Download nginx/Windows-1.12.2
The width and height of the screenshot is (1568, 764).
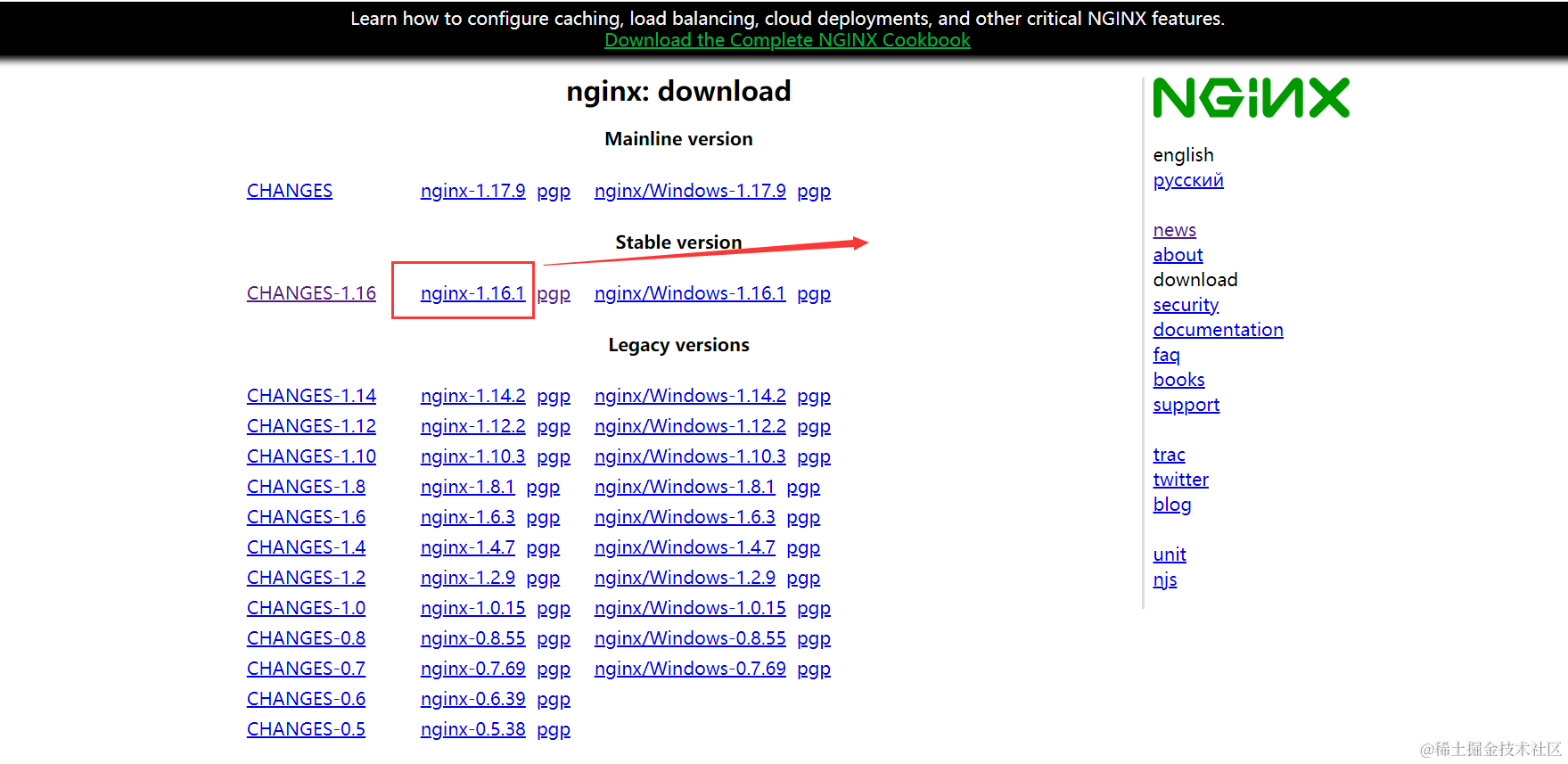point(690,426)
